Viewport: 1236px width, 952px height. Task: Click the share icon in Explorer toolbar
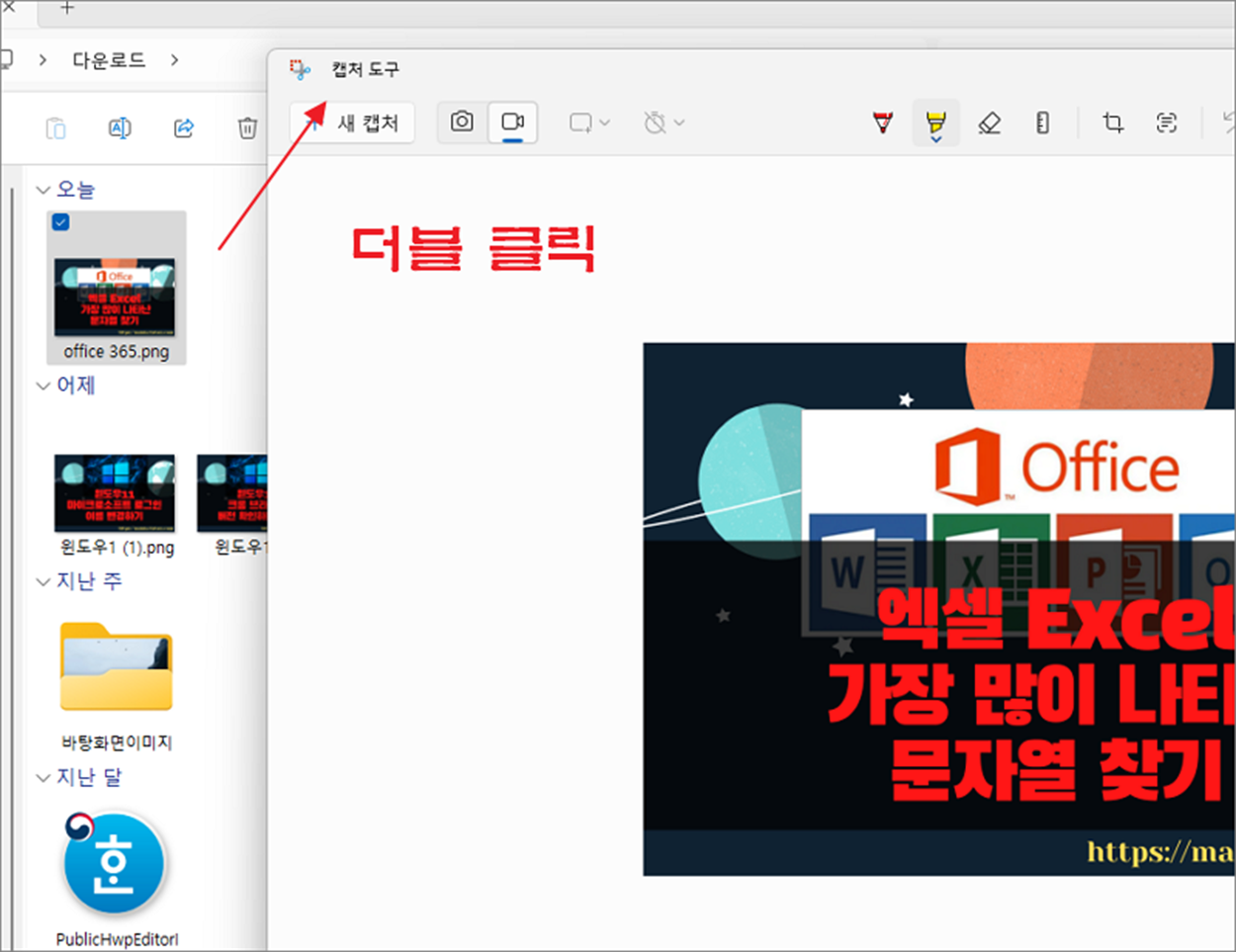tap(184, 128)
